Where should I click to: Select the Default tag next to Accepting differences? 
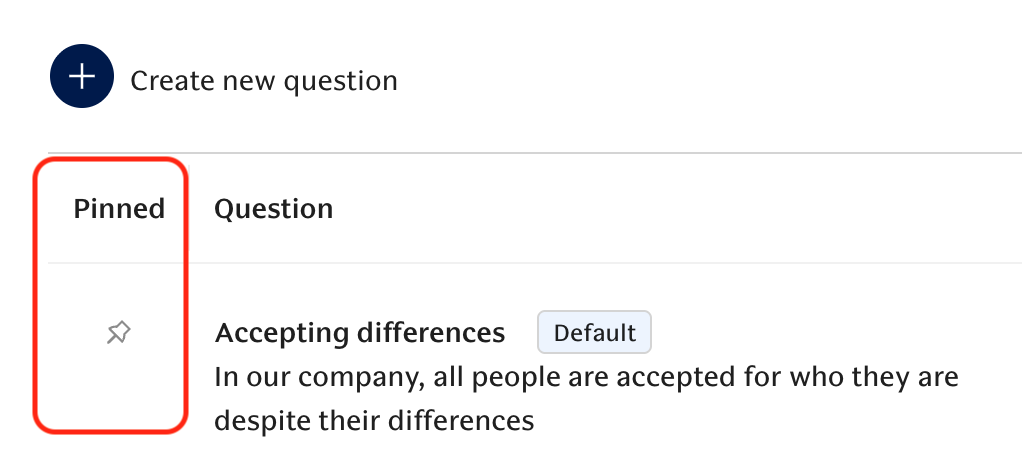point(594,333)
